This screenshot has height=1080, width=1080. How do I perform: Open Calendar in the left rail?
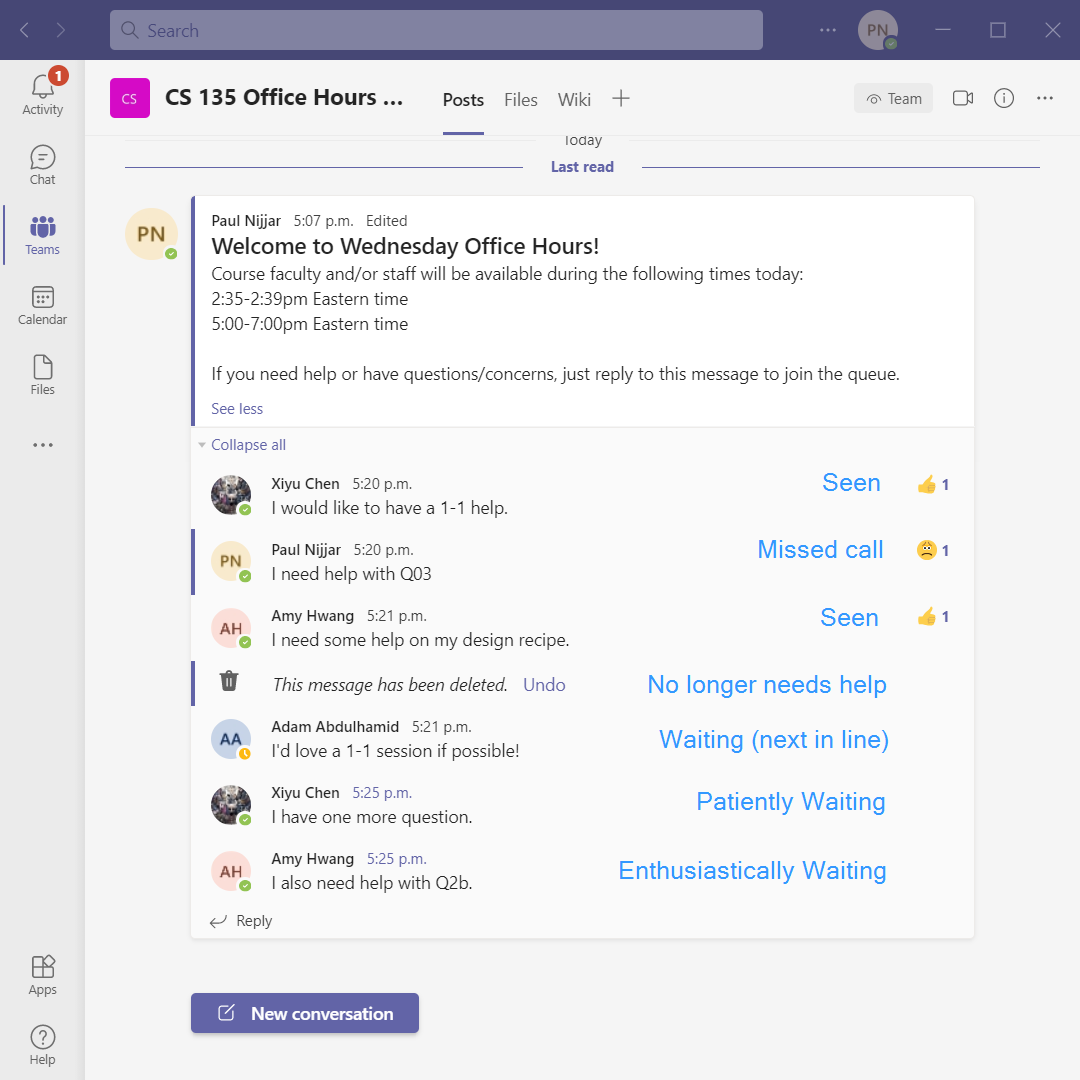(x=42, y=306)
